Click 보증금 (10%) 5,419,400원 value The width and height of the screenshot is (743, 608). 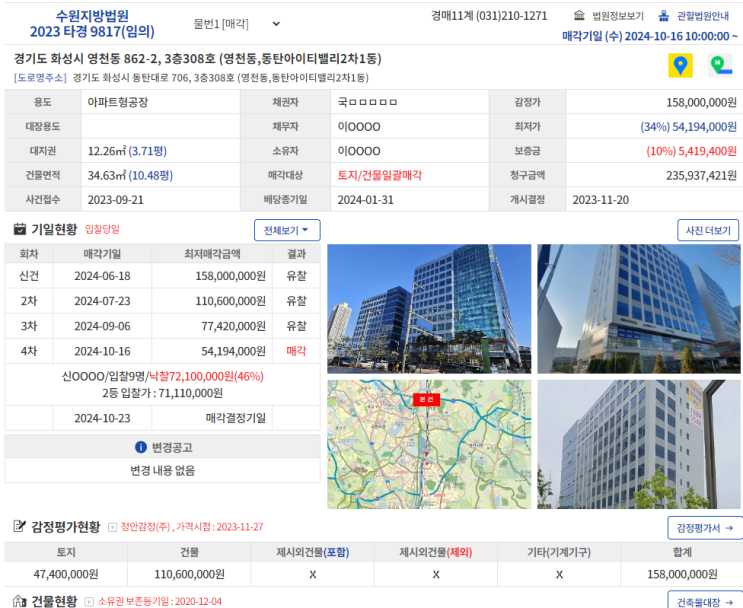[x=691, y=151]
